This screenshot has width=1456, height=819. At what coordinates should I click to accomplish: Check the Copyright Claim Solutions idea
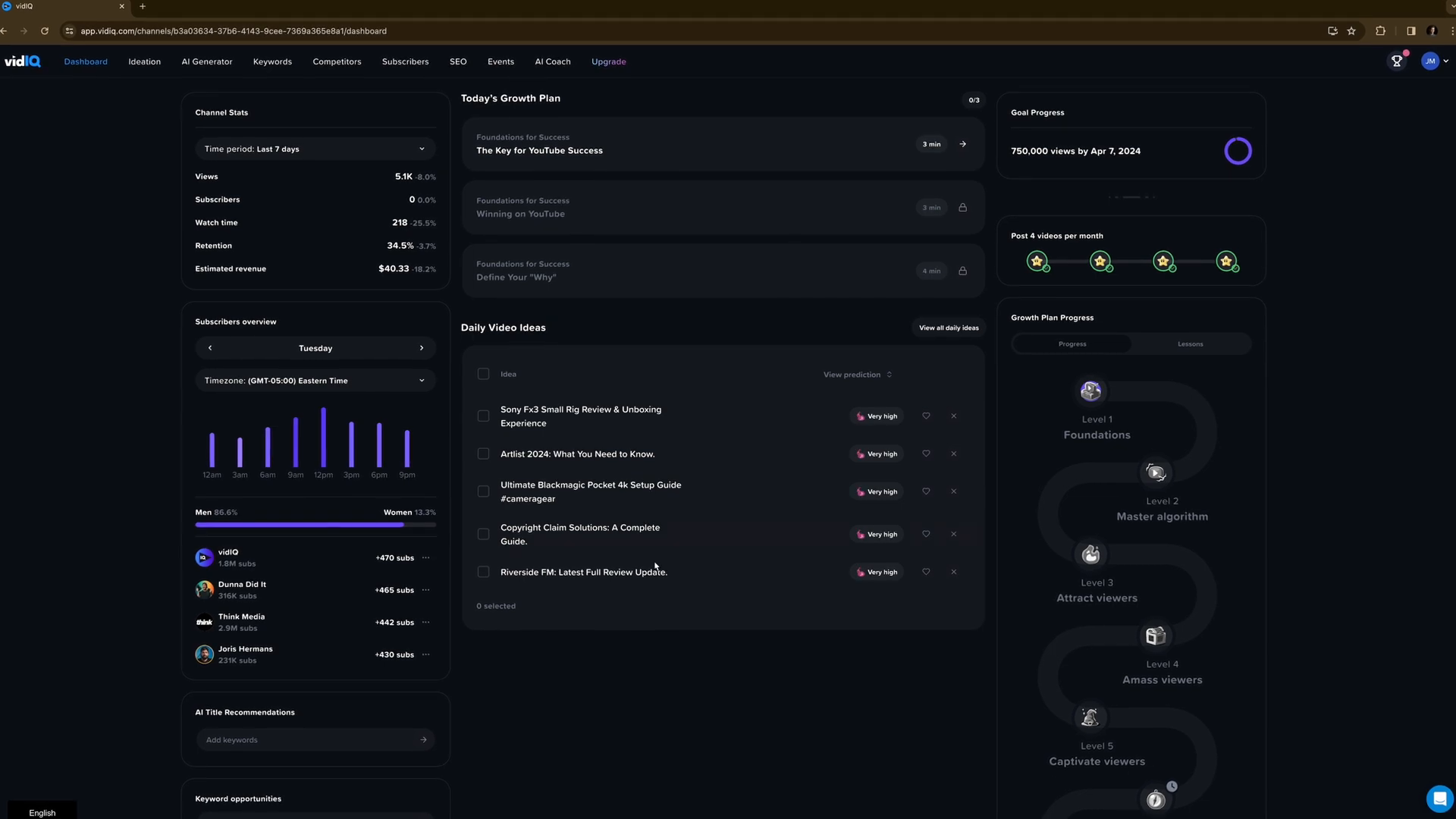click(x=483, y=535)
